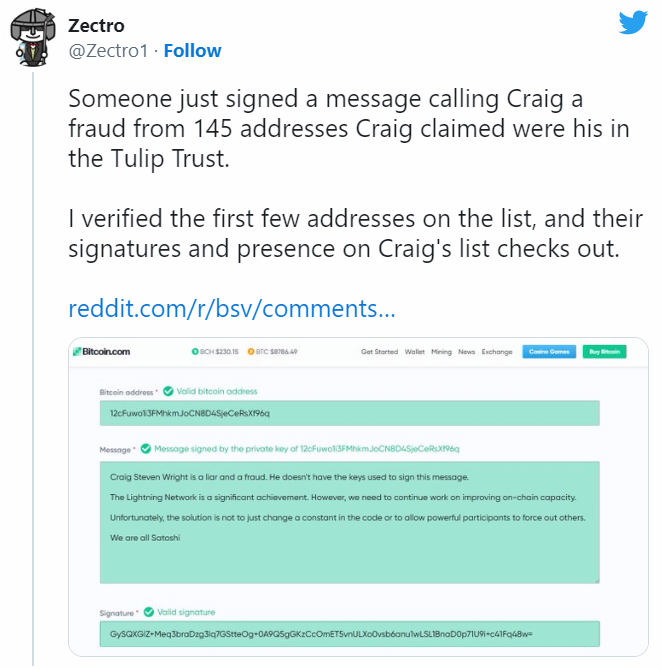Click the BCH price ticker icon
Viewport: 662px width, 669px height.
194,352
